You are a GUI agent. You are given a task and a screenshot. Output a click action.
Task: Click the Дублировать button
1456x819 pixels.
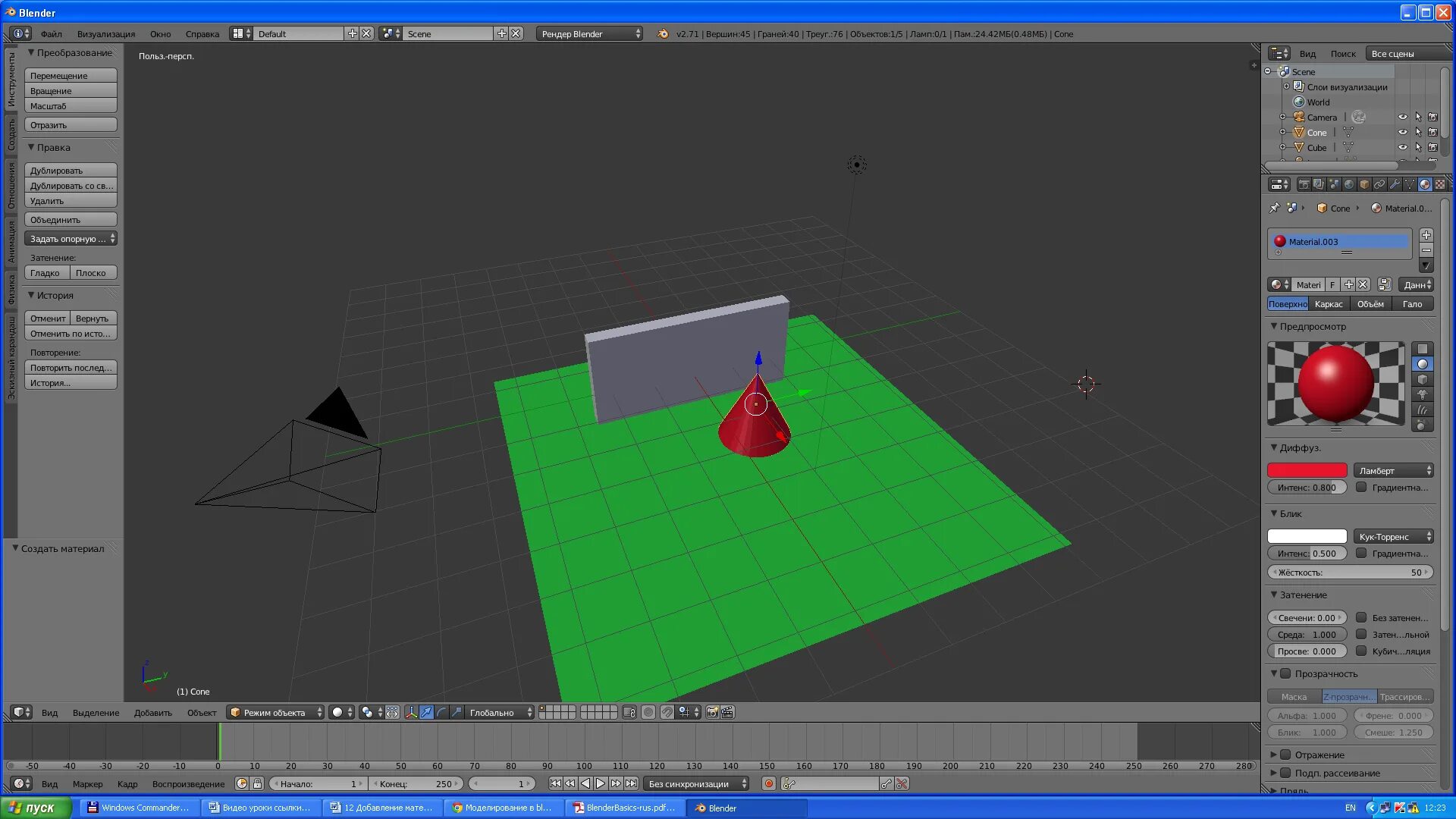(x=71, y=171)
